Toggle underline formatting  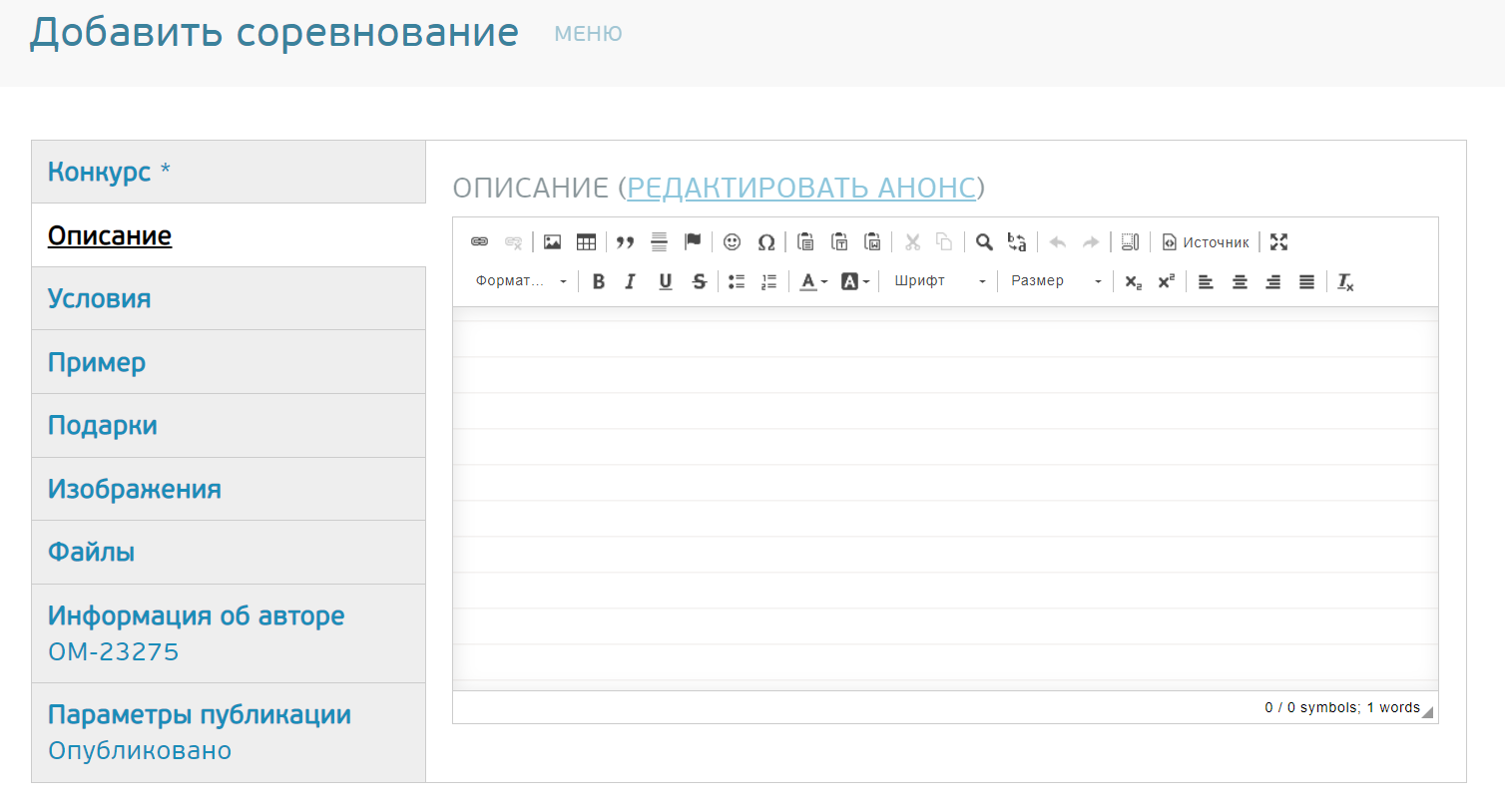(x=665, y=281)
